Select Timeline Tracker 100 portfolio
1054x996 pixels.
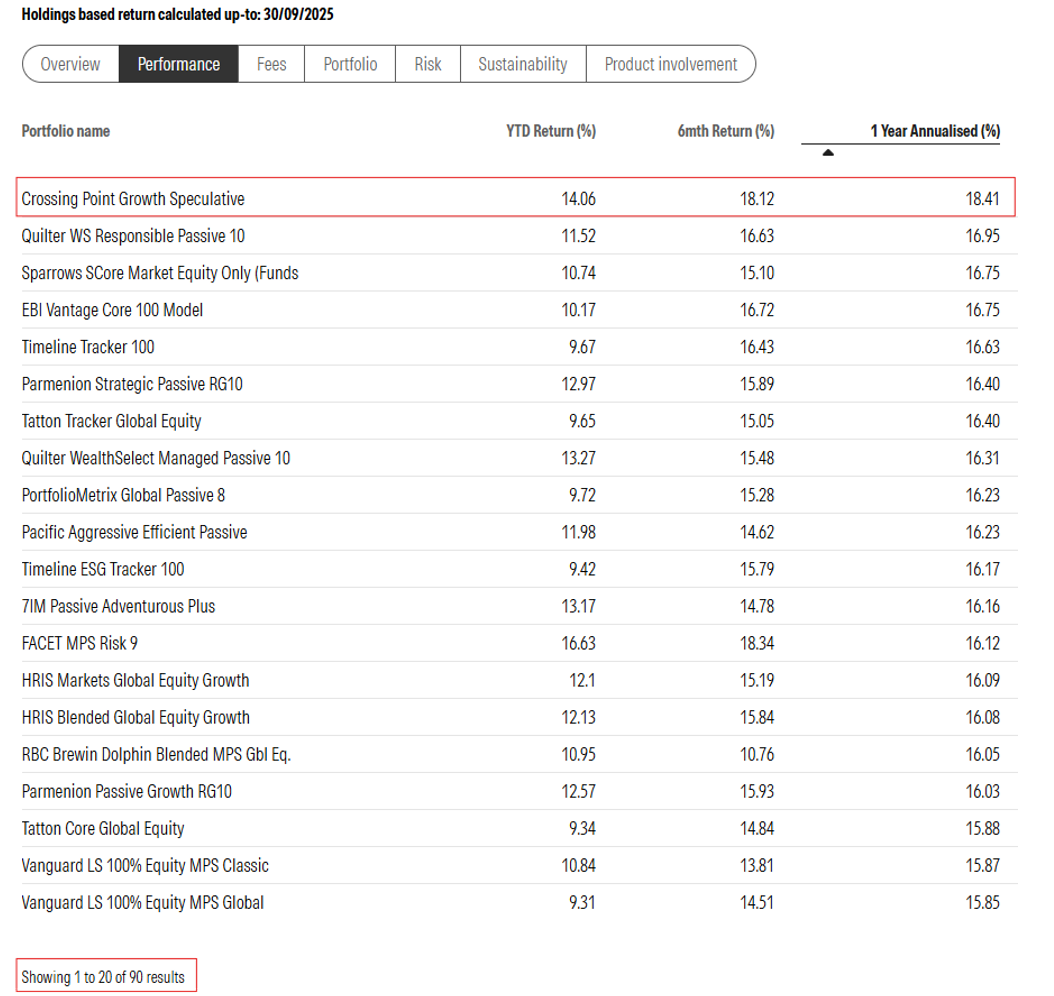pos(88,347)
